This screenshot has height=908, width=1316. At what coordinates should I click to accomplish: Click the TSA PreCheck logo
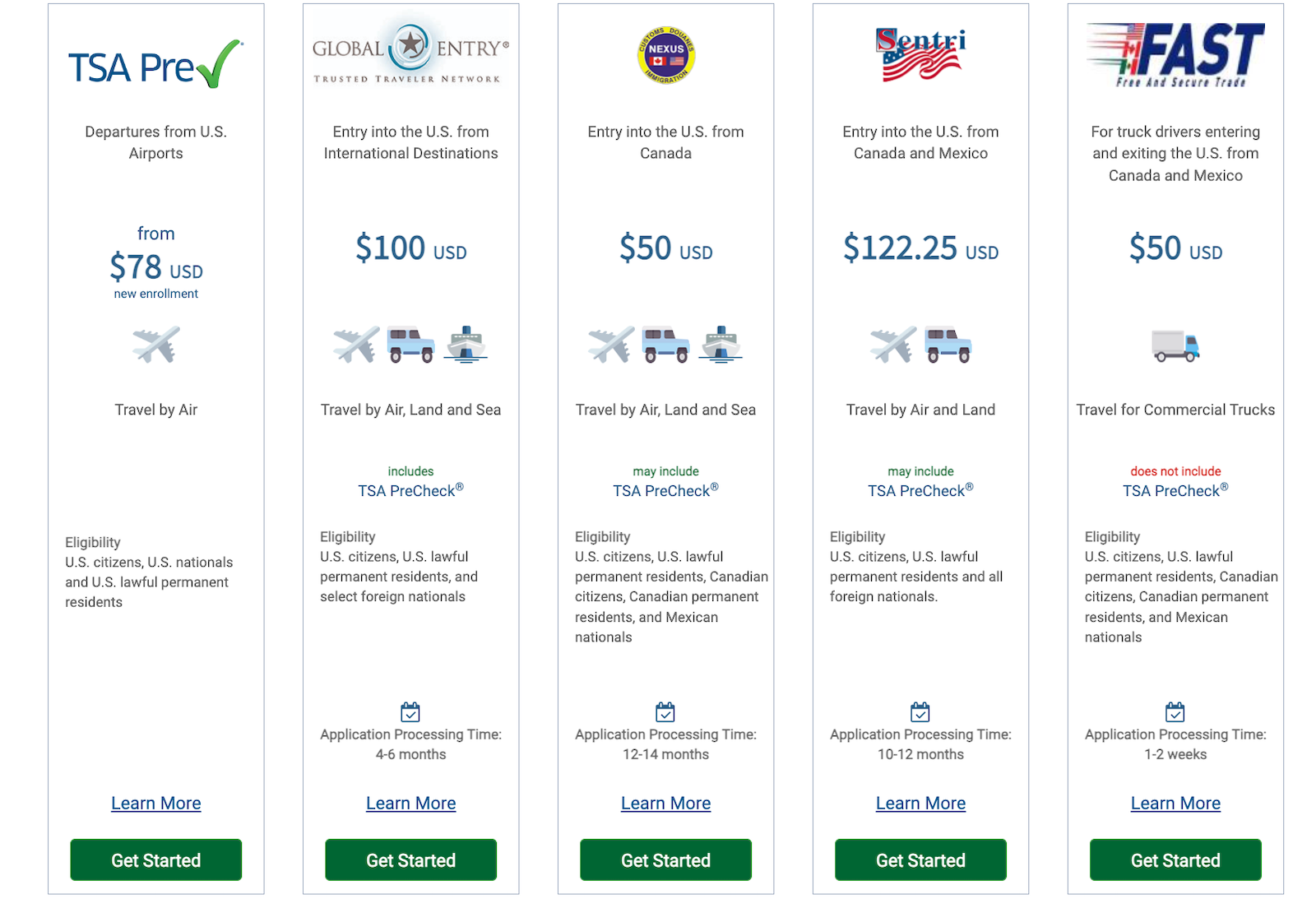pyautogui.click(x=155, y=64)
